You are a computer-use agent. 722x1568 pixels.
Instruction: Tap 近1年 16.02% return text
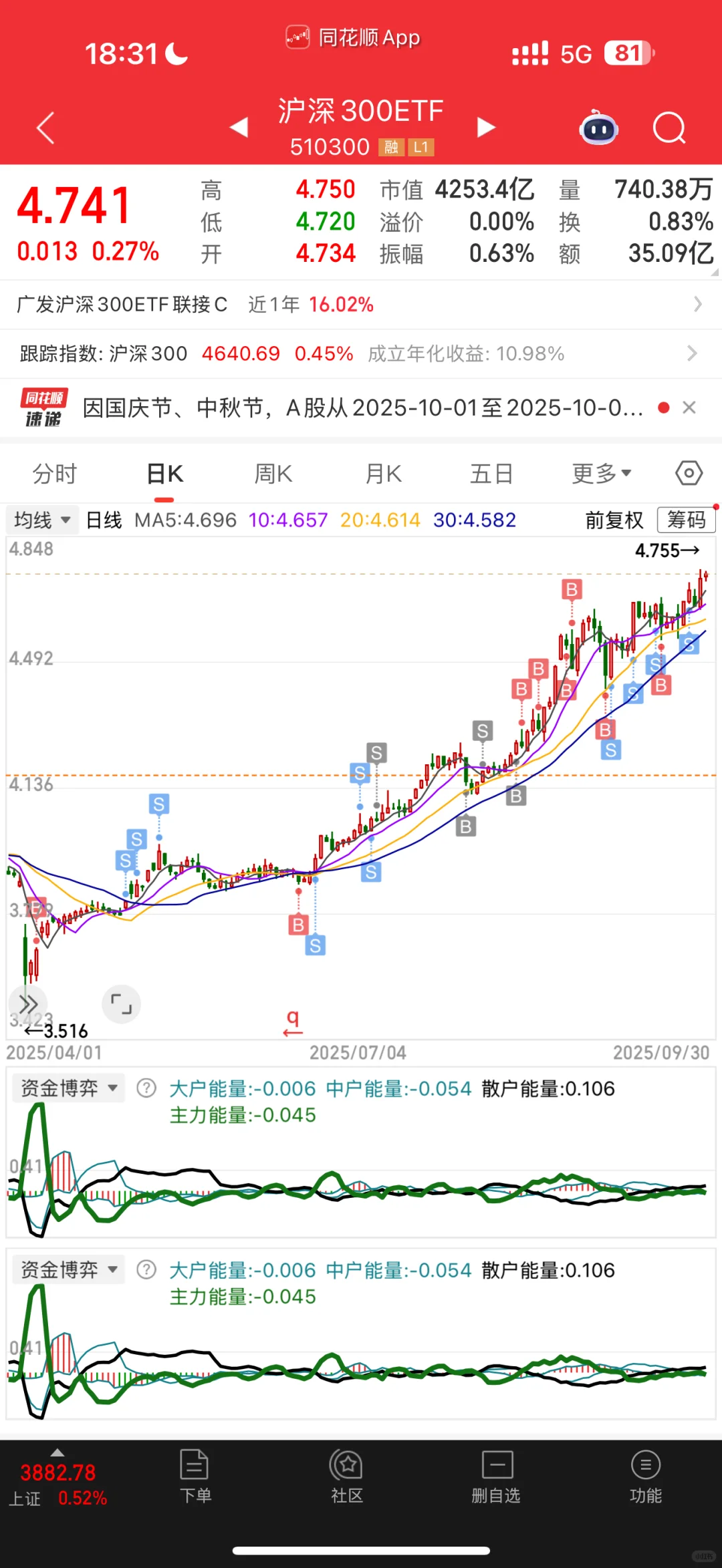click(x=311, y=305)
